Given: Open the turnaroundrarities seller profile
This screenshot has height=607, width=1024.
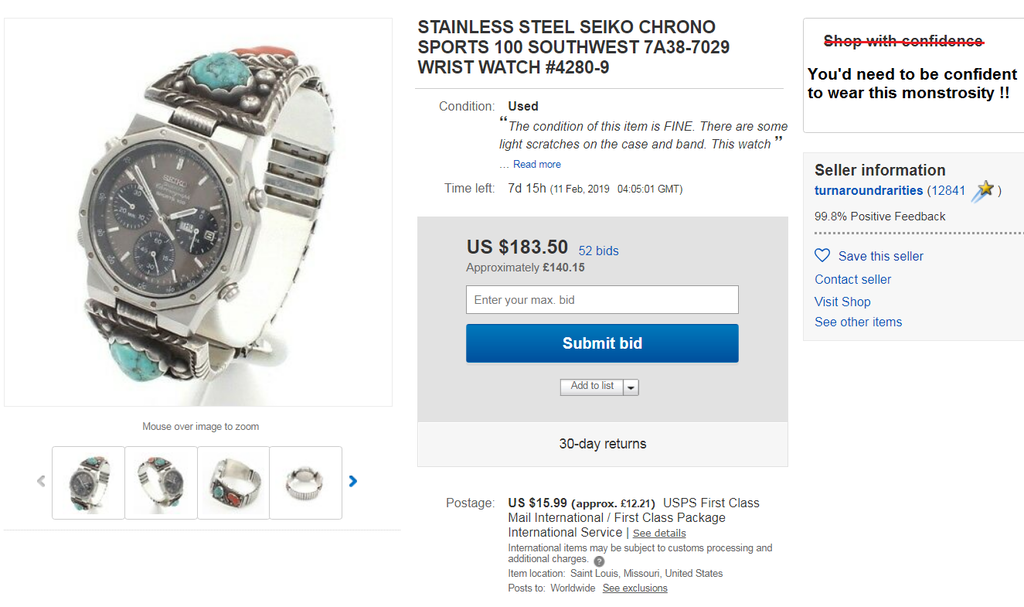Looking at the screenshot, I should click(x=868, y=191).
